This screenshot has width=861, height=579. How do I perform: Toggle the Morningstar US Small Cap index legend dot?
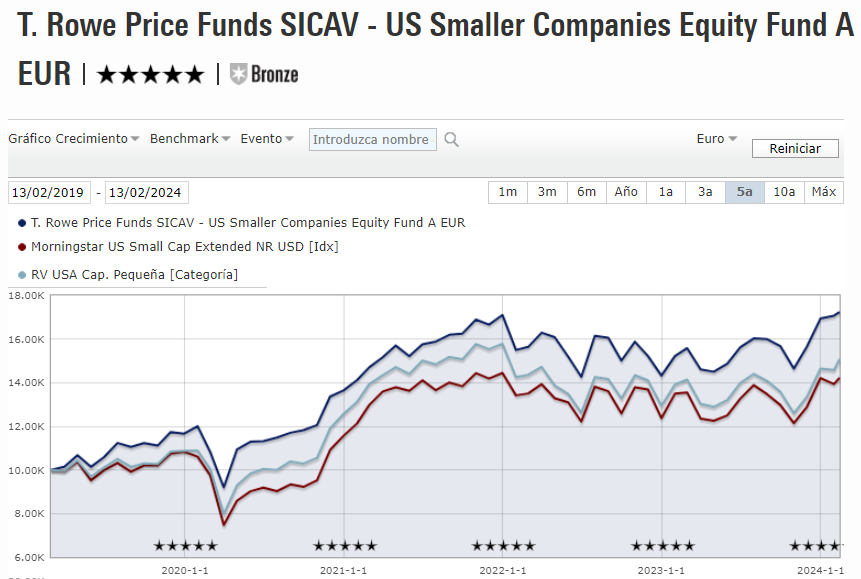[23, 247]
